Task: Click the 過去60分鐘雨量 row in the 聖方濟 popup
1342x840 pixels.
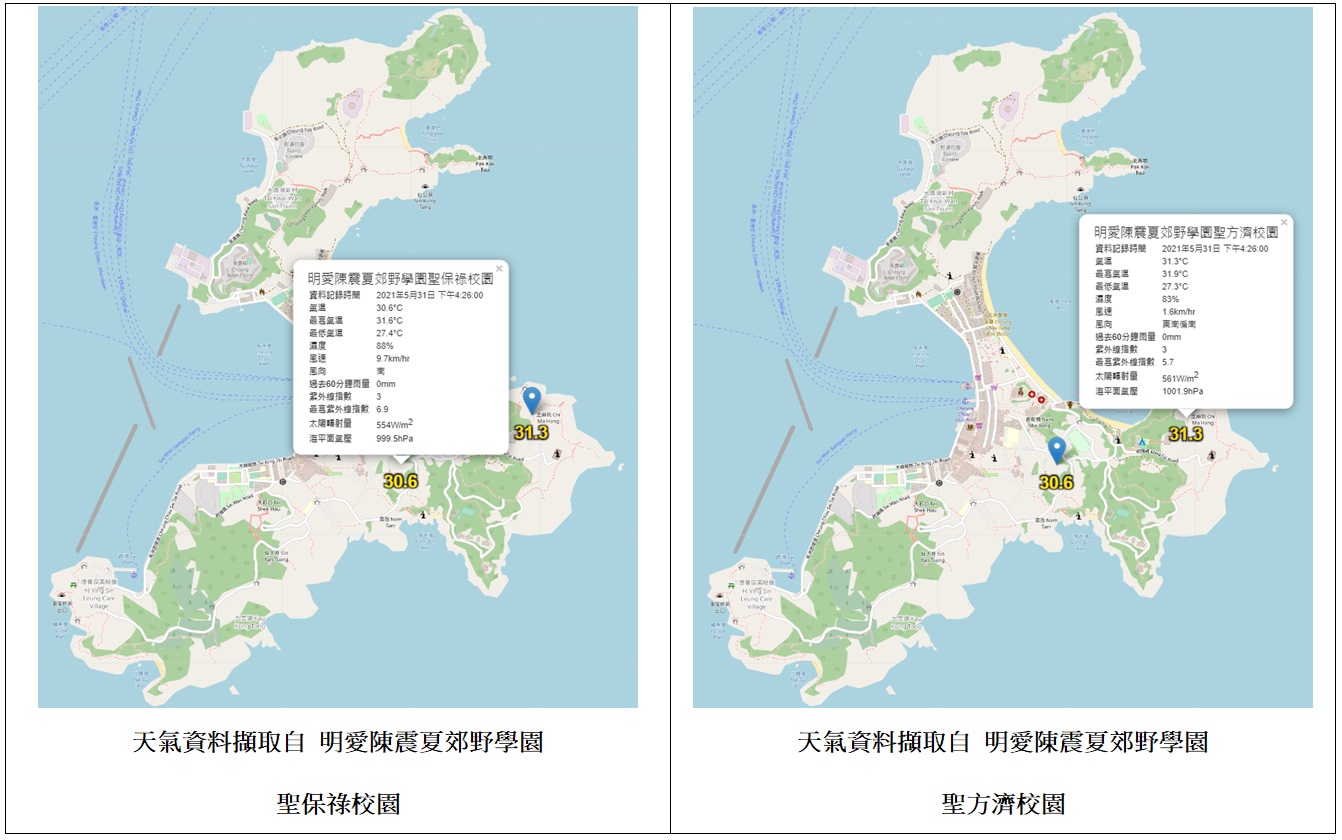Action: tap(1139, 337)
